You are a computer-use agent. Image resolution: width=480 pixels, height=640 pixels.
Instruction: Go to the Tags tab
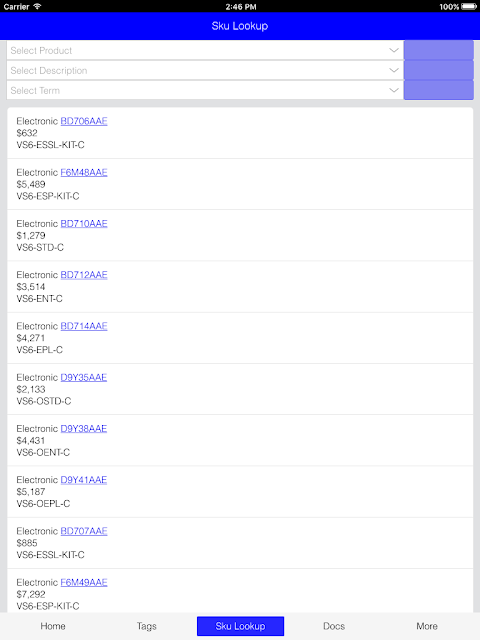click(147, 626)
